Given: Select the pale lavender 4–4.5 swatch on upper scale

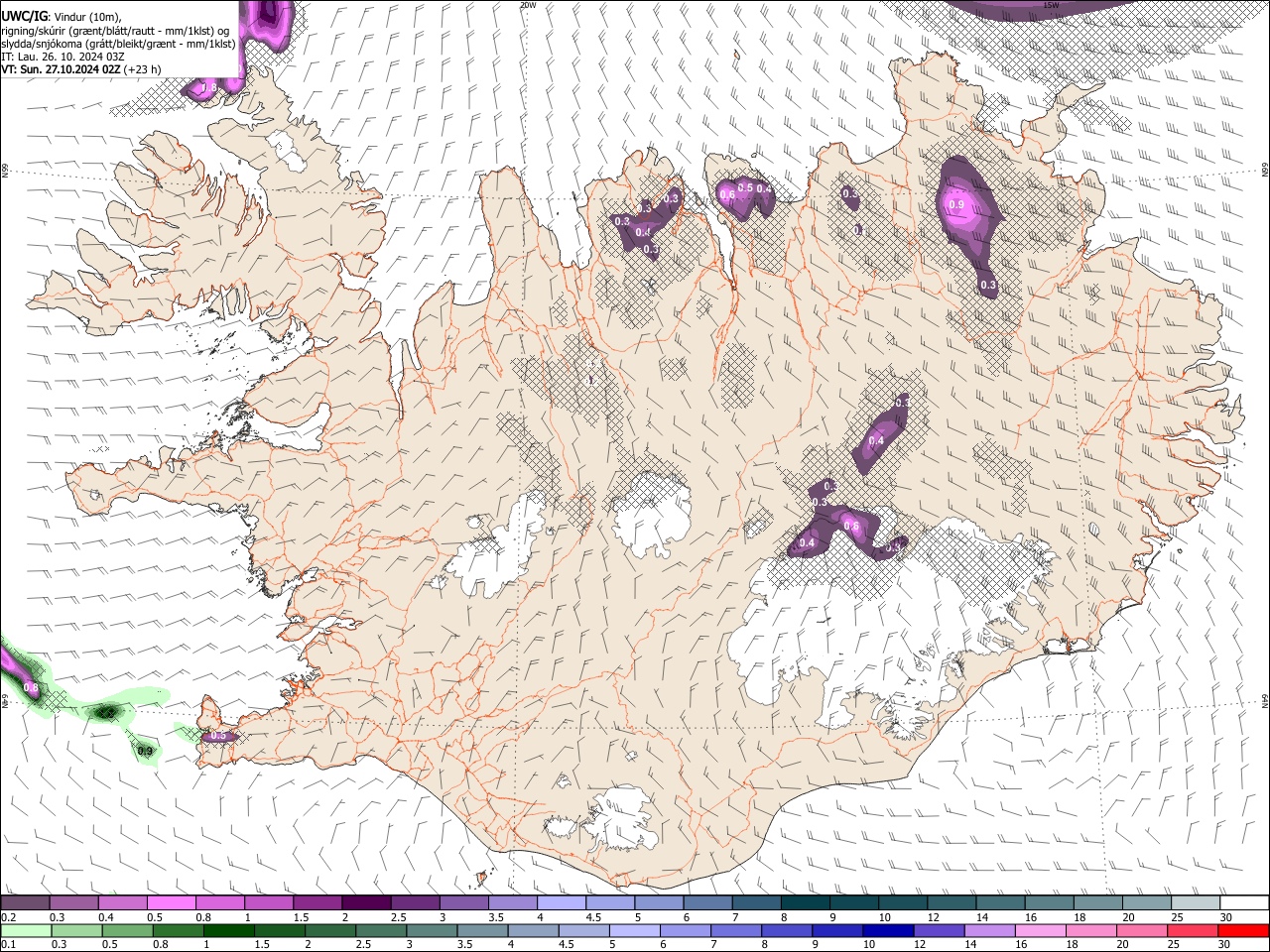Looking at the screenshot, I should [562, 902].
